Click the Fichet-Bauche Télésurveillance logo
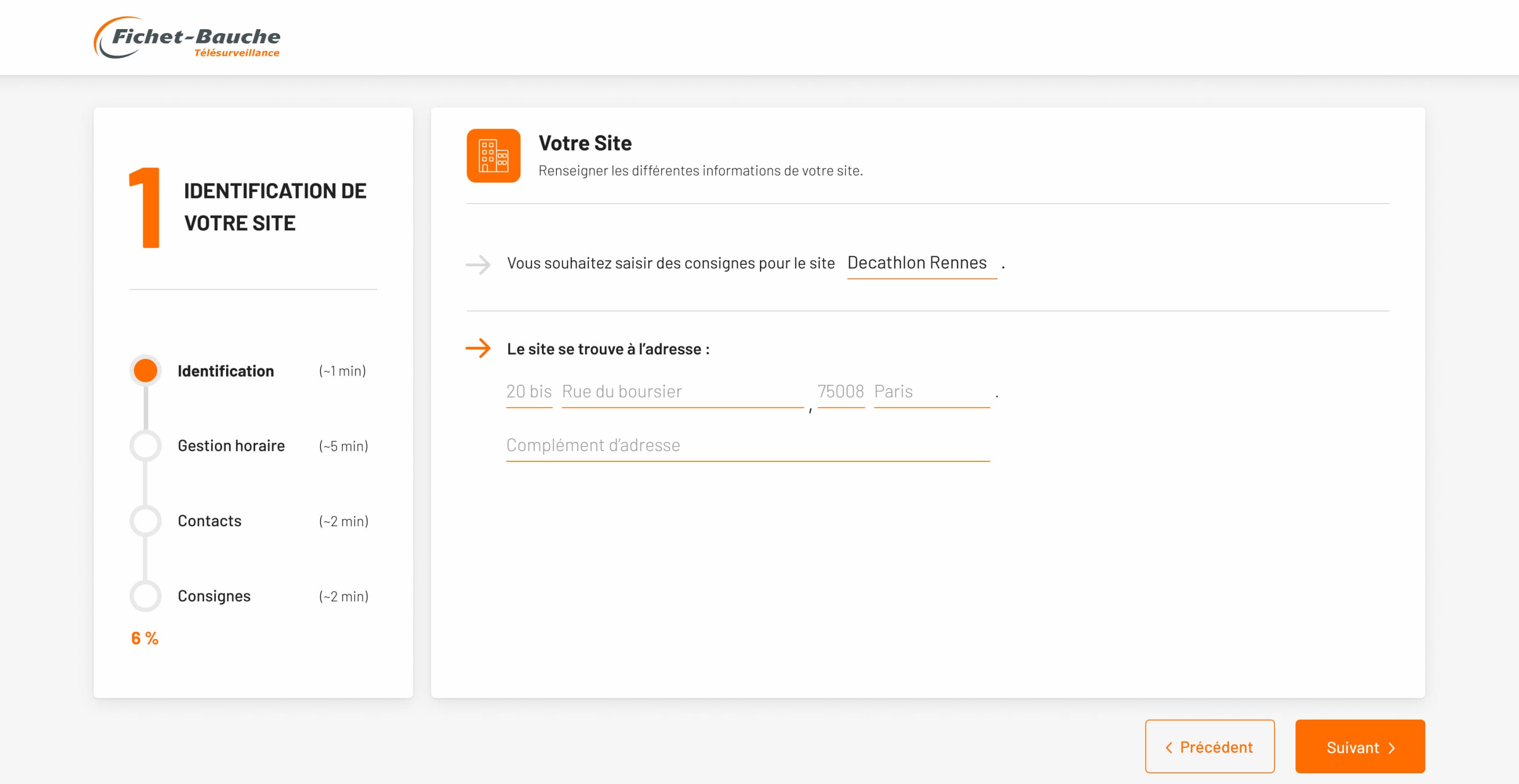 187,38
